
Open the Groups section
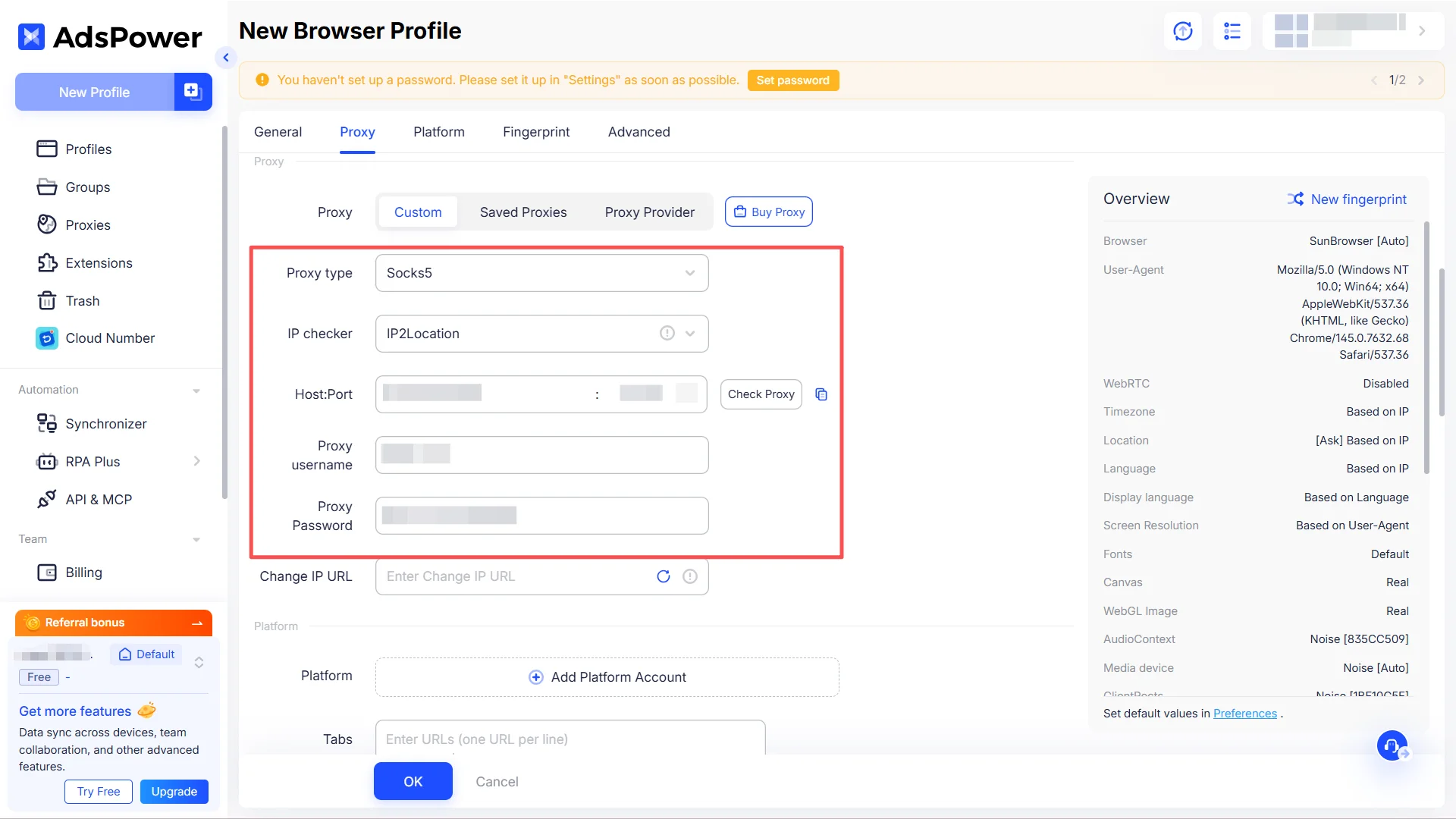point(88,187)
